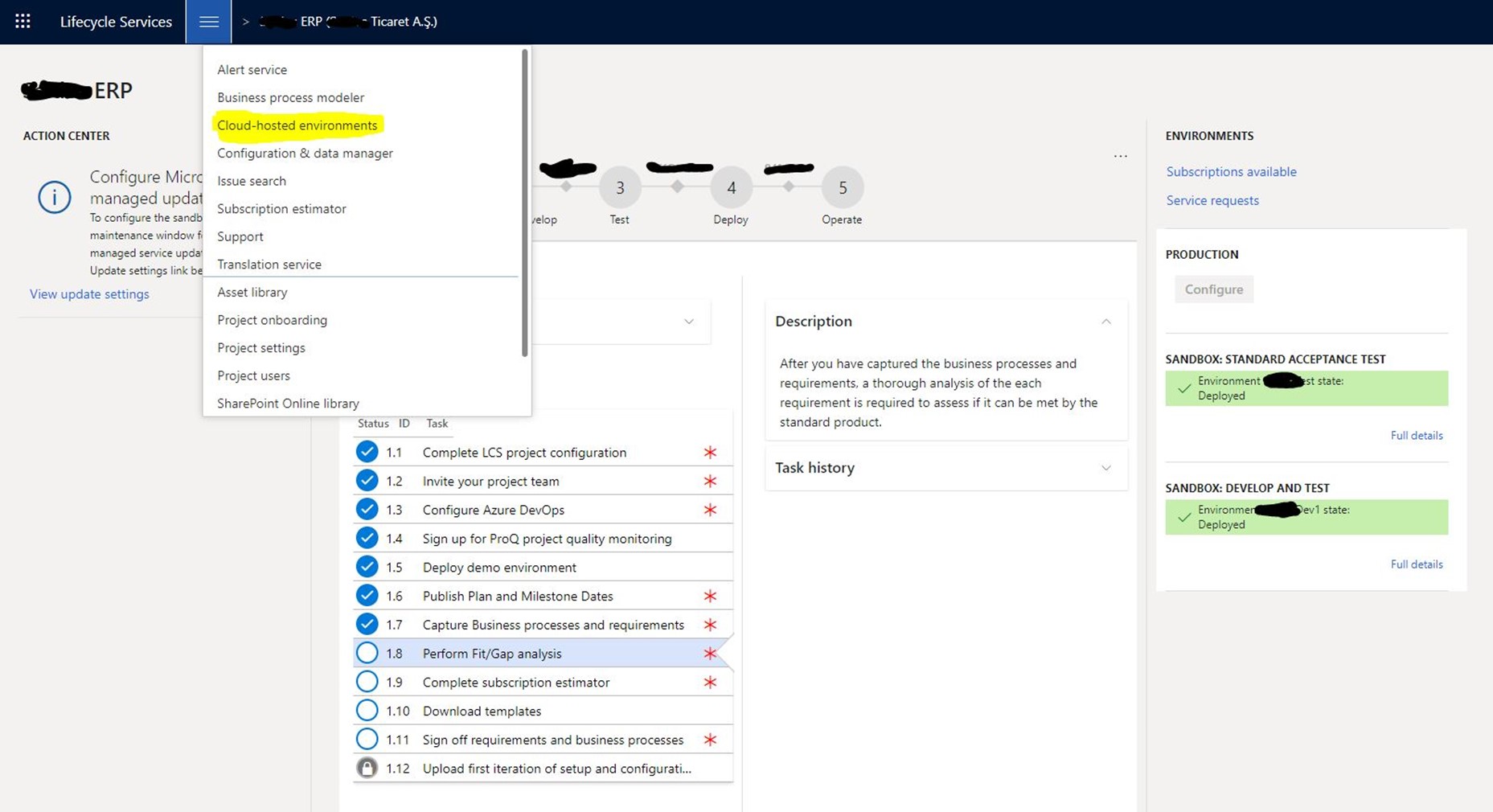Select phase 5 Operate circle

click(843, 187)
